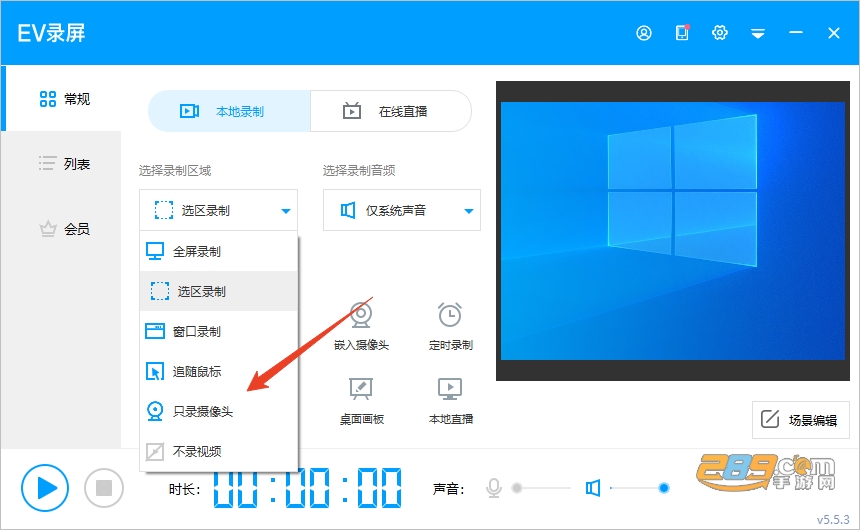Image resolution: width=860 pixels, height=530 pixels.
Task: Choose 追随鼠标 from the dropdown list
Action: coord(219,371)
